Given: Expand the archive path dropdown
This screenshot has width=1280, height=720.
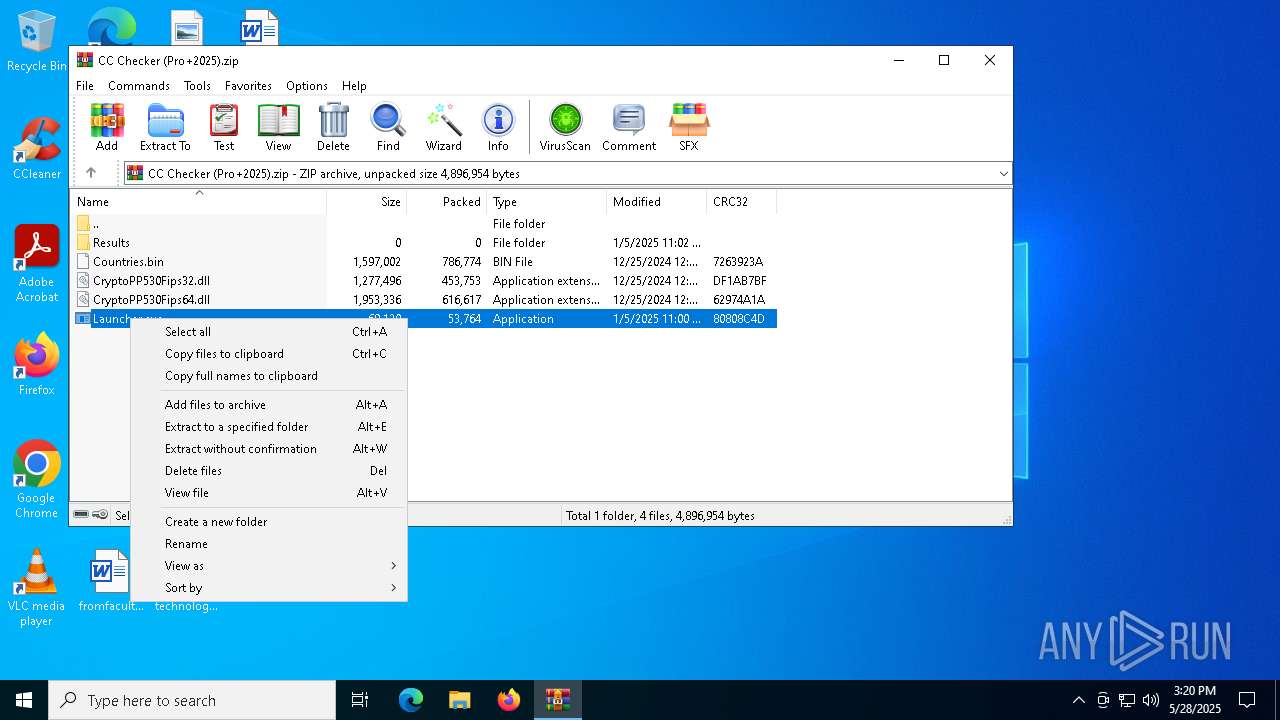Looking at the screenshot, I should 1003,174.
